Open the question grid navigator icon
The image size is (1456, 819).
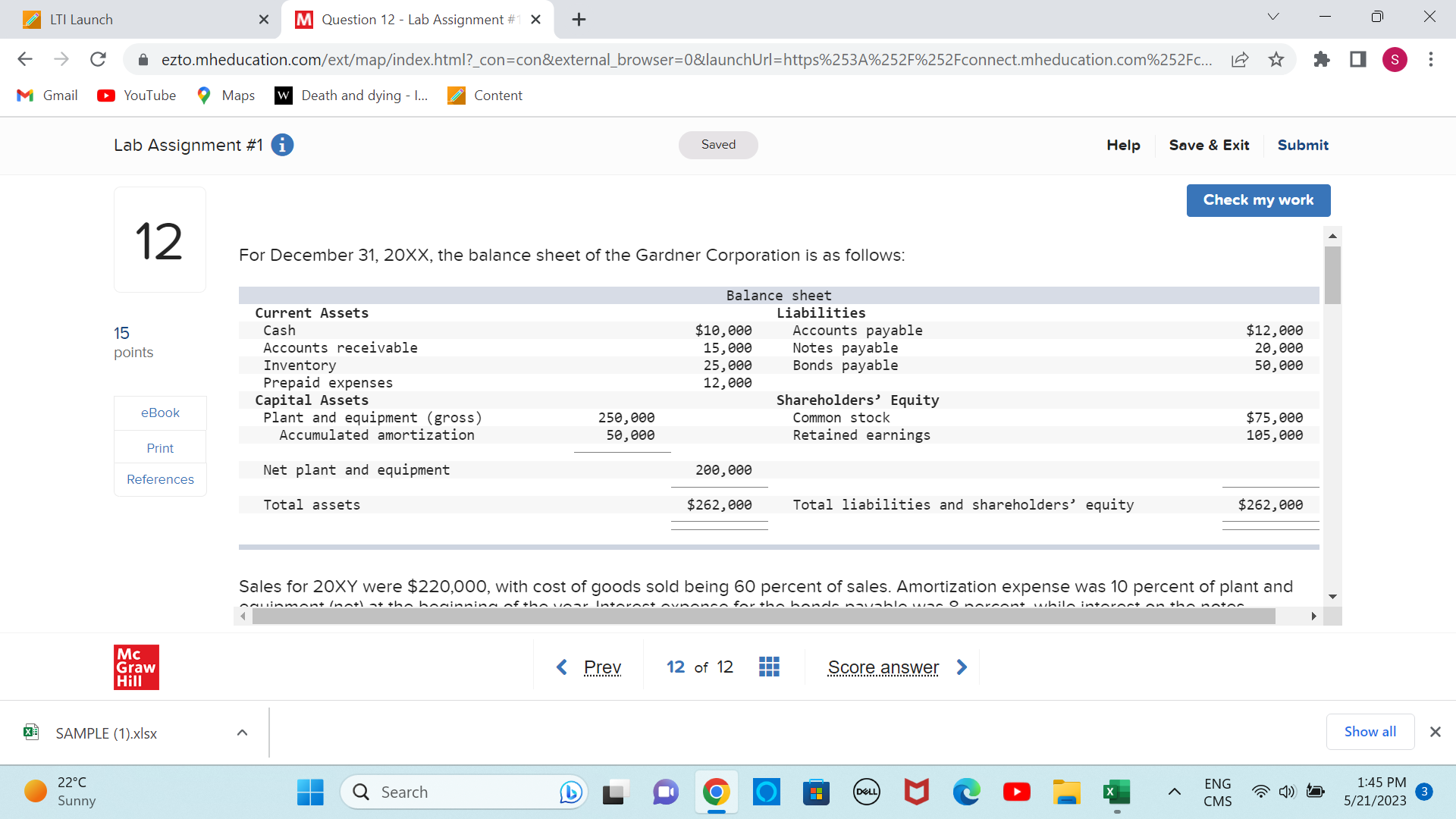point(769,667)
